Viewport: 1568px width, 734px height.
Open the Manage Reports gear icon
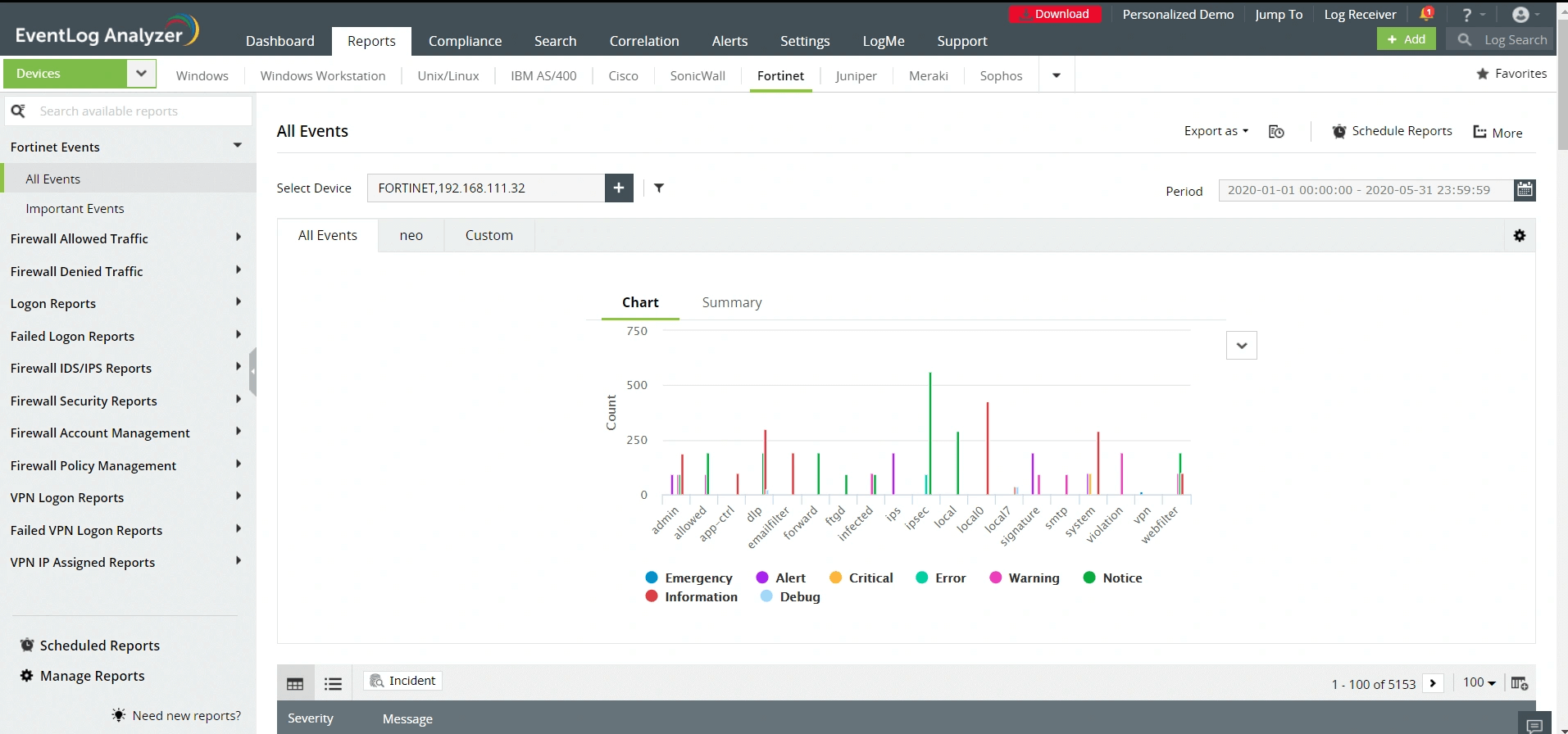27,676
